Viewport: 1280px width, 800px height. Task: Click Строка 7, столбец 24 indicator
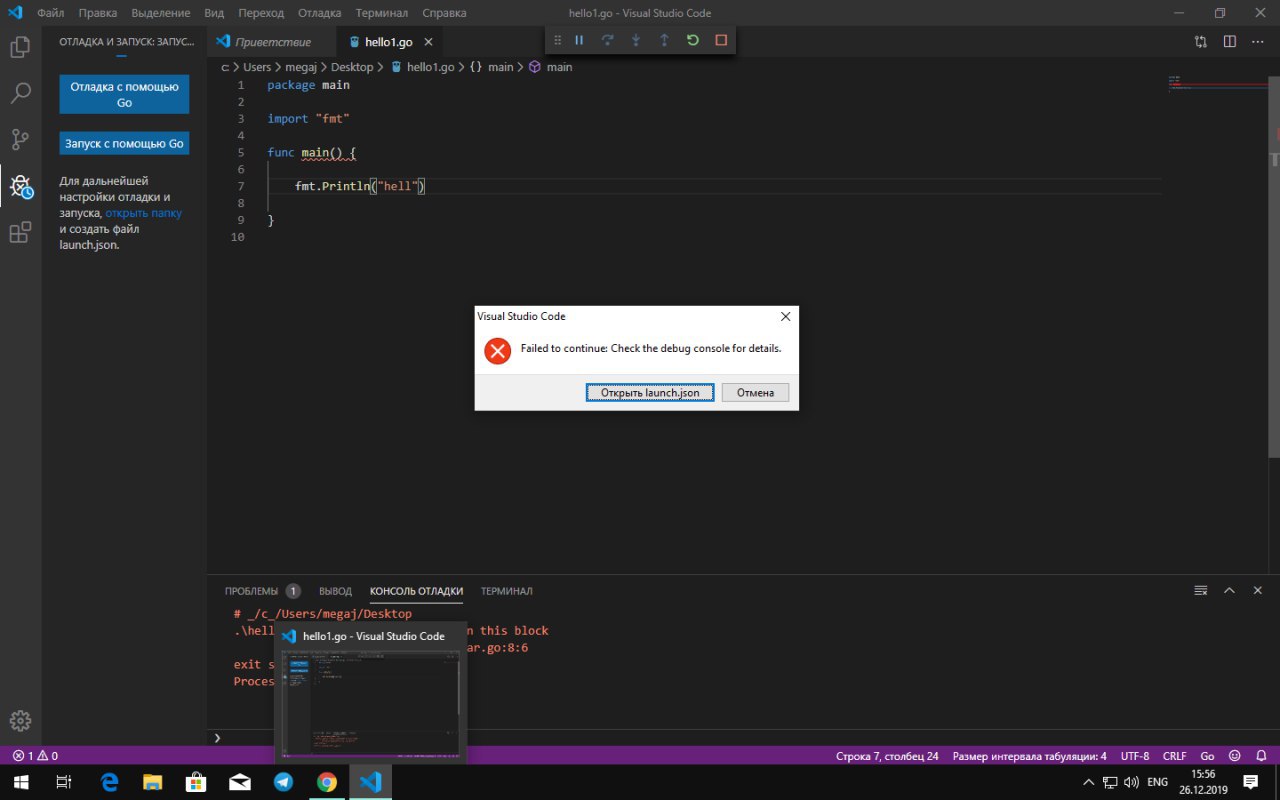(x=887, y=756)
